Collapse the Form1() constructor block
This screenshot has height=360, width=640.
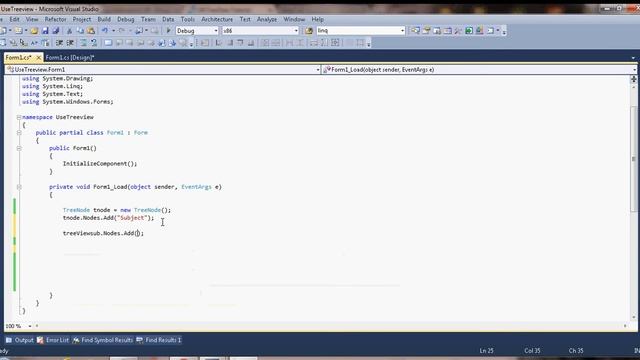pos(19,148)
